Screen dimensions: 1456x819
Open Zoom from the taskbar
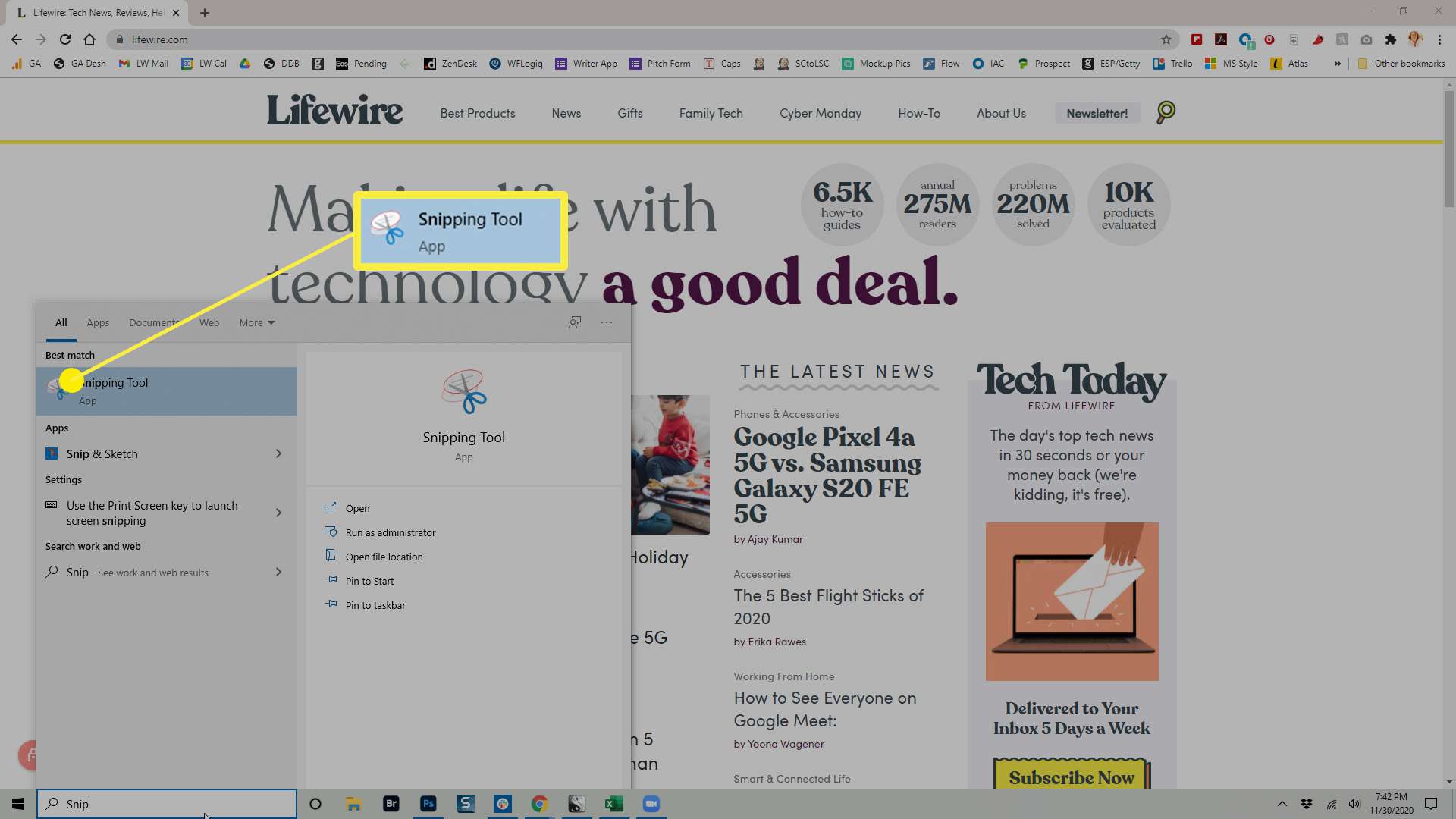pyautogui.click(x=651, y=804)
